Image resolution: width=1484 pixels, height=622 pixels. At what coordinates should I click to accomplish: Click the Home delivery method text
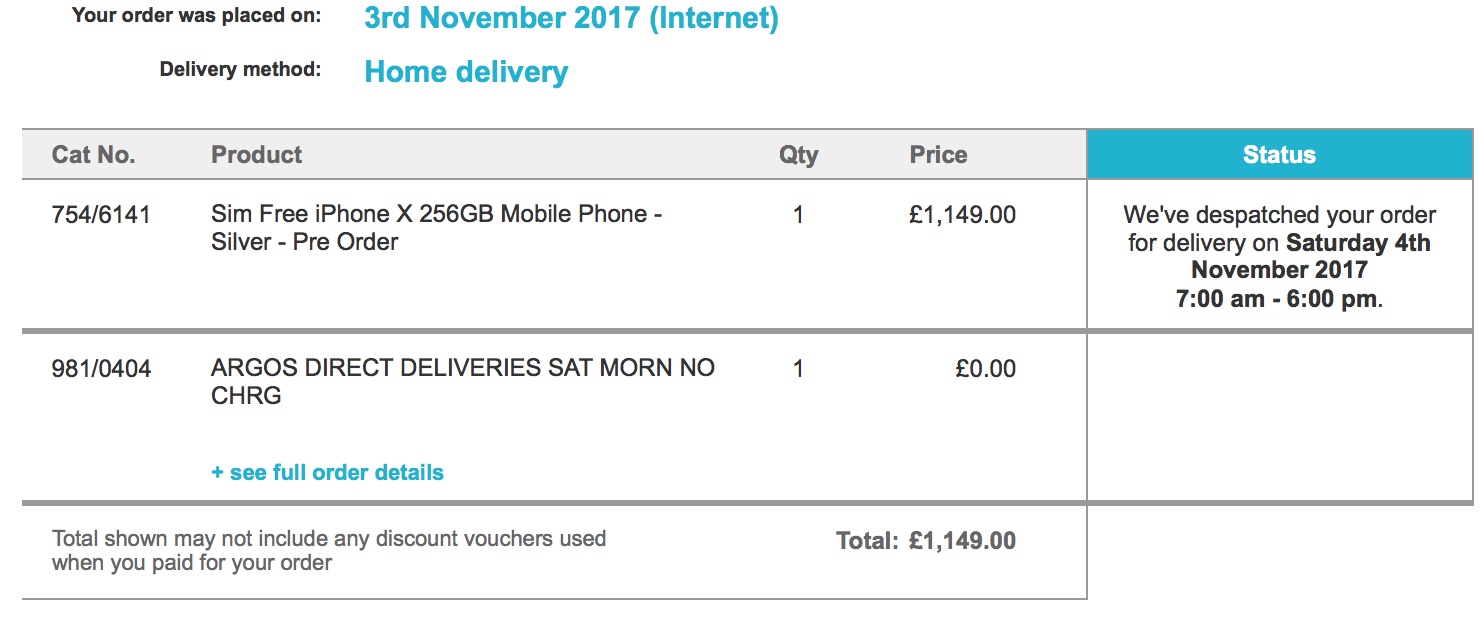pos(466,72)
